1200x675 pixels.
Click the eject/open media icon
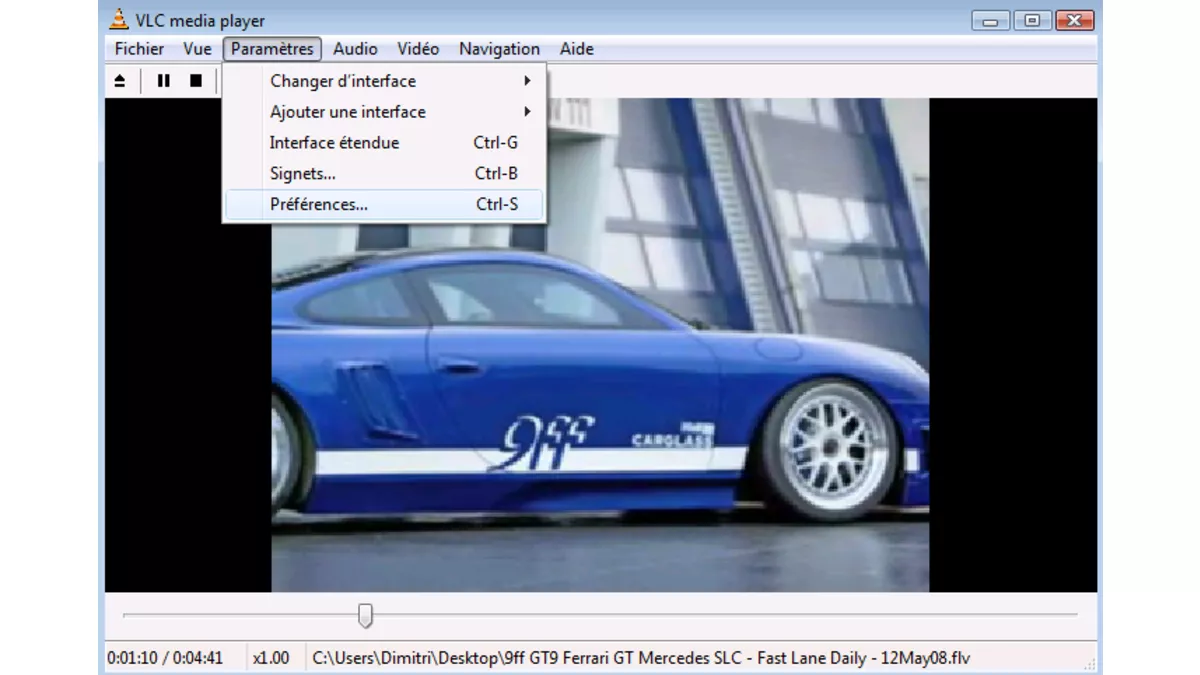click(120, 81)
